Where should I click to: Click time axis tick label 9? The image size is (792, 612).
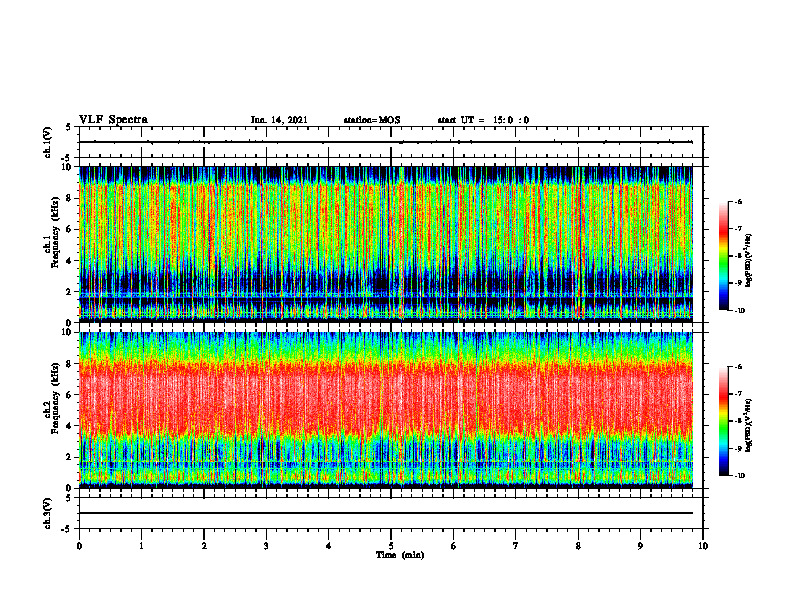tap(640, 546)
